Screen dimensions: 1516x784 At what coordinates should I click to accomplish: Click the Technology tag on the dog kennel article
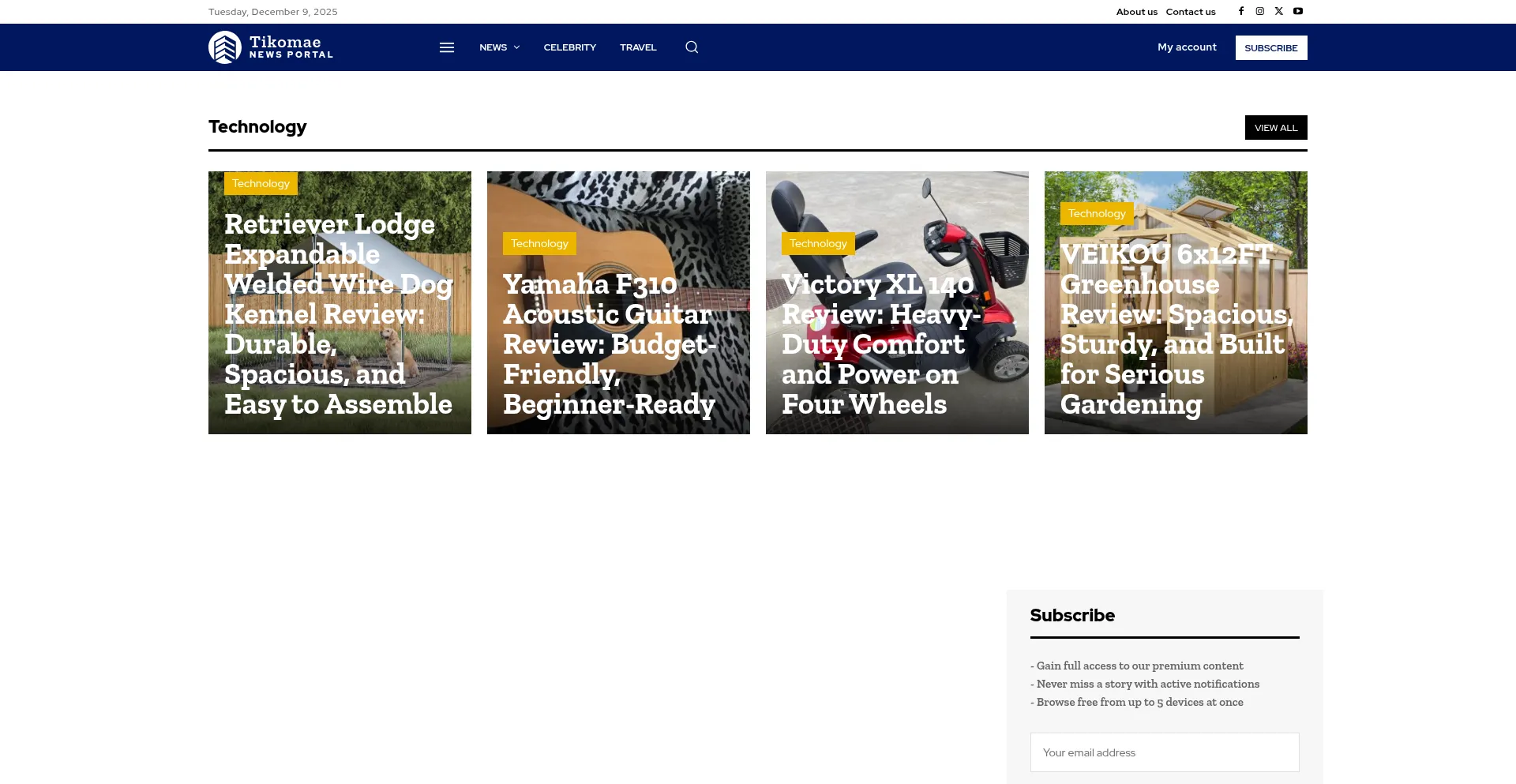[x=261, y=183]
